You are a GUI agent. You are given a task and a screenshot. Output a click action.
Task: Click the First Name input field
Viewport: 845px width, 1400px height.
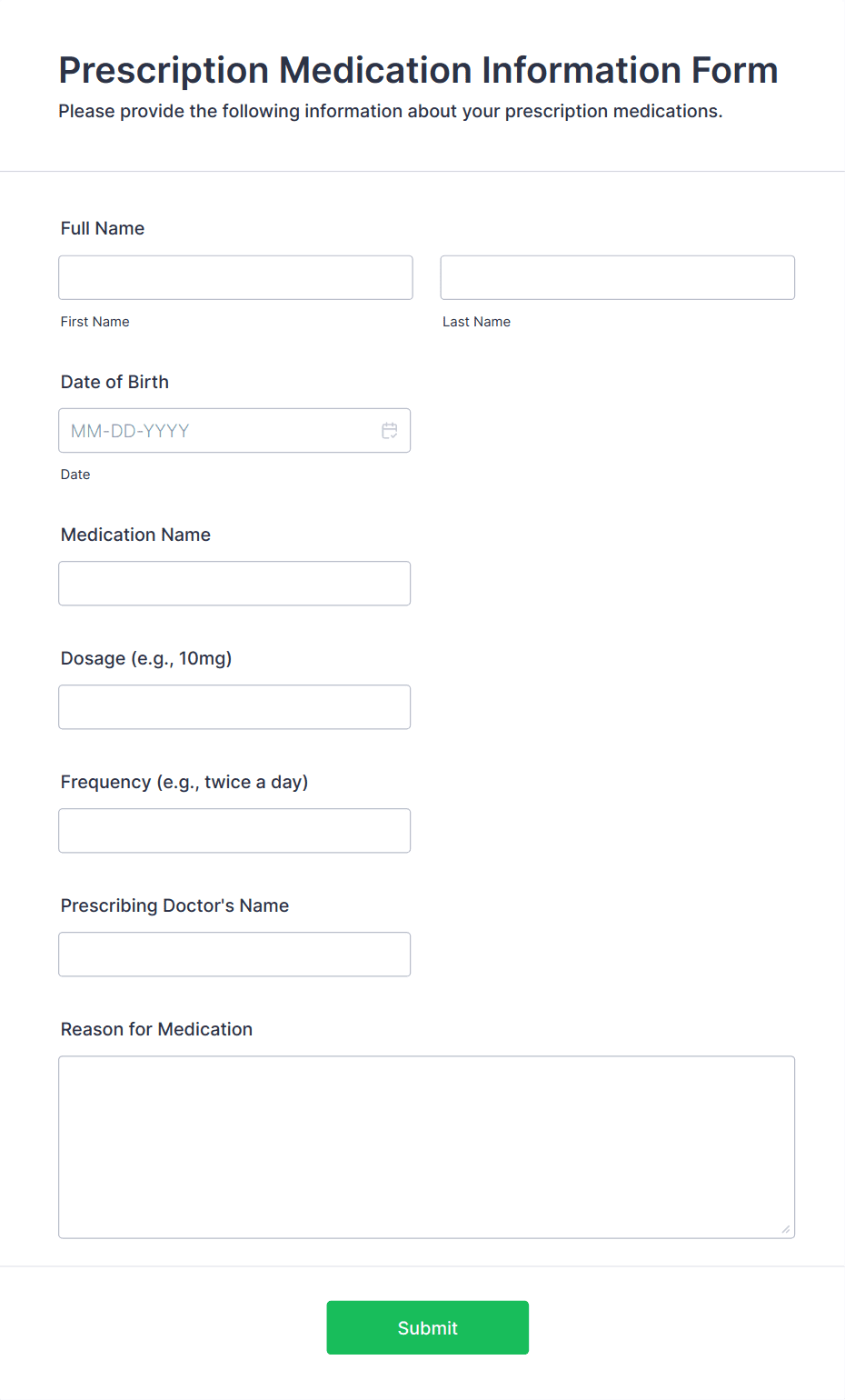[x=235, y=277]
